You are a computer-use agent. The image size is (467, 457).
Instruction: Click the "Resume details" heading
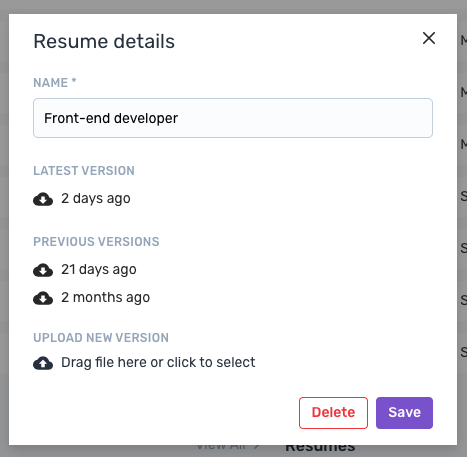pyautogui.click(x=104, y=41)
